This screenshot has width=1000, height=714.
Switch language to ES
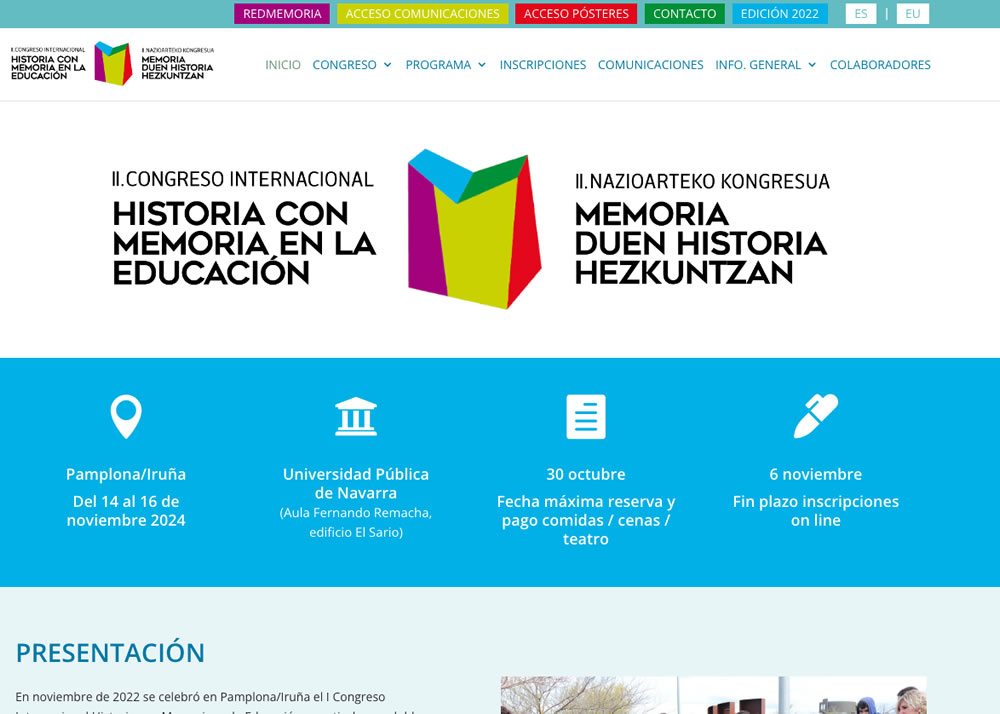click(x=860, y=14)
